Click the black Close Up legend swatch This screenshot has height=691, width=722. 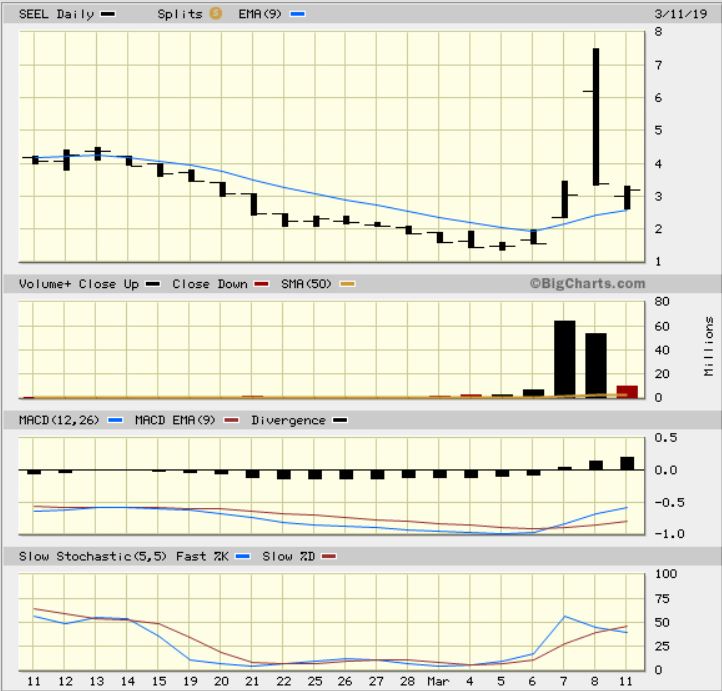click(151, 284)
